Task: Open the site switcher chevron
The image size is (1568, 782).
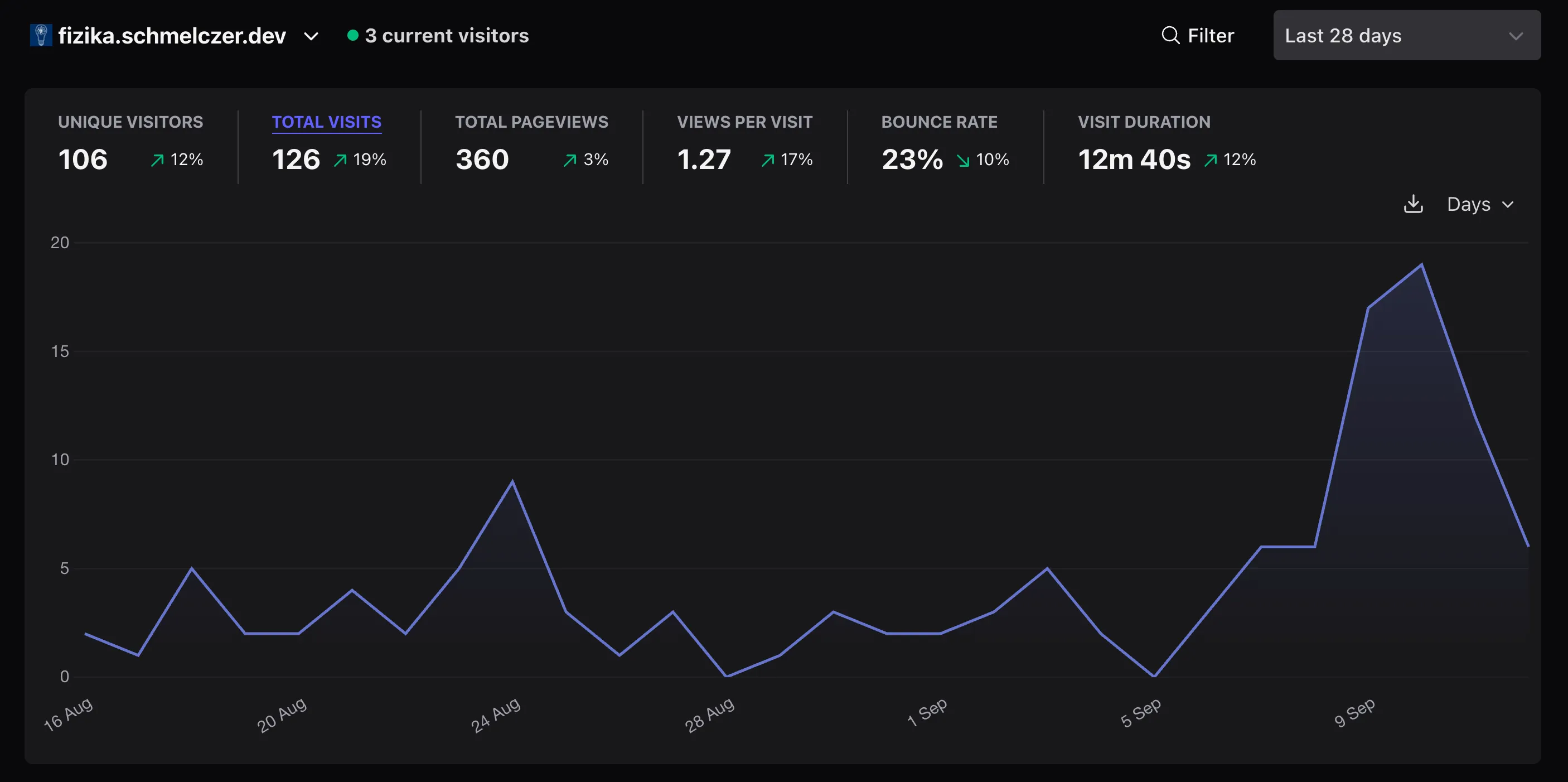Action: pos(311,37)
